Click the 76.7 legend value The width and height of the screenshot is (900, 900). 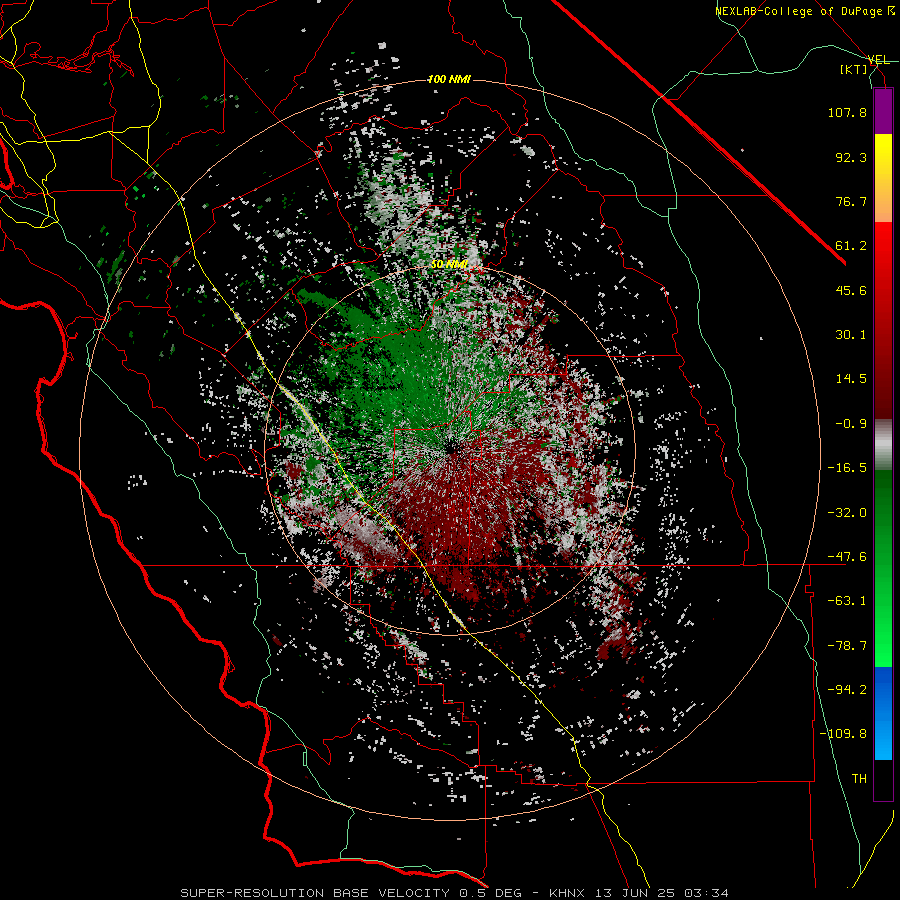pyautogui.click(x=851, y=201)
